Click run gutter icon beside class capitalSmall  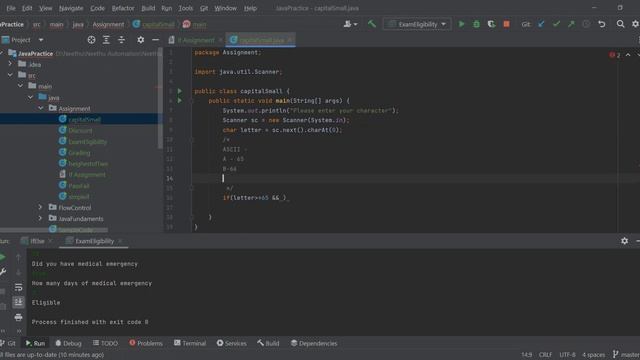pos(180,91)
